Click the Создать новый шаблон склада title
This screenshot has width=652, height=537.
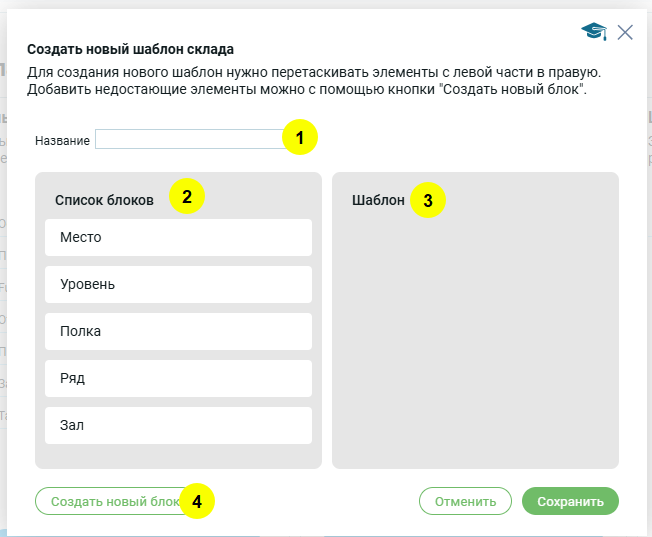pyautogui.click(x=130, y=48)
